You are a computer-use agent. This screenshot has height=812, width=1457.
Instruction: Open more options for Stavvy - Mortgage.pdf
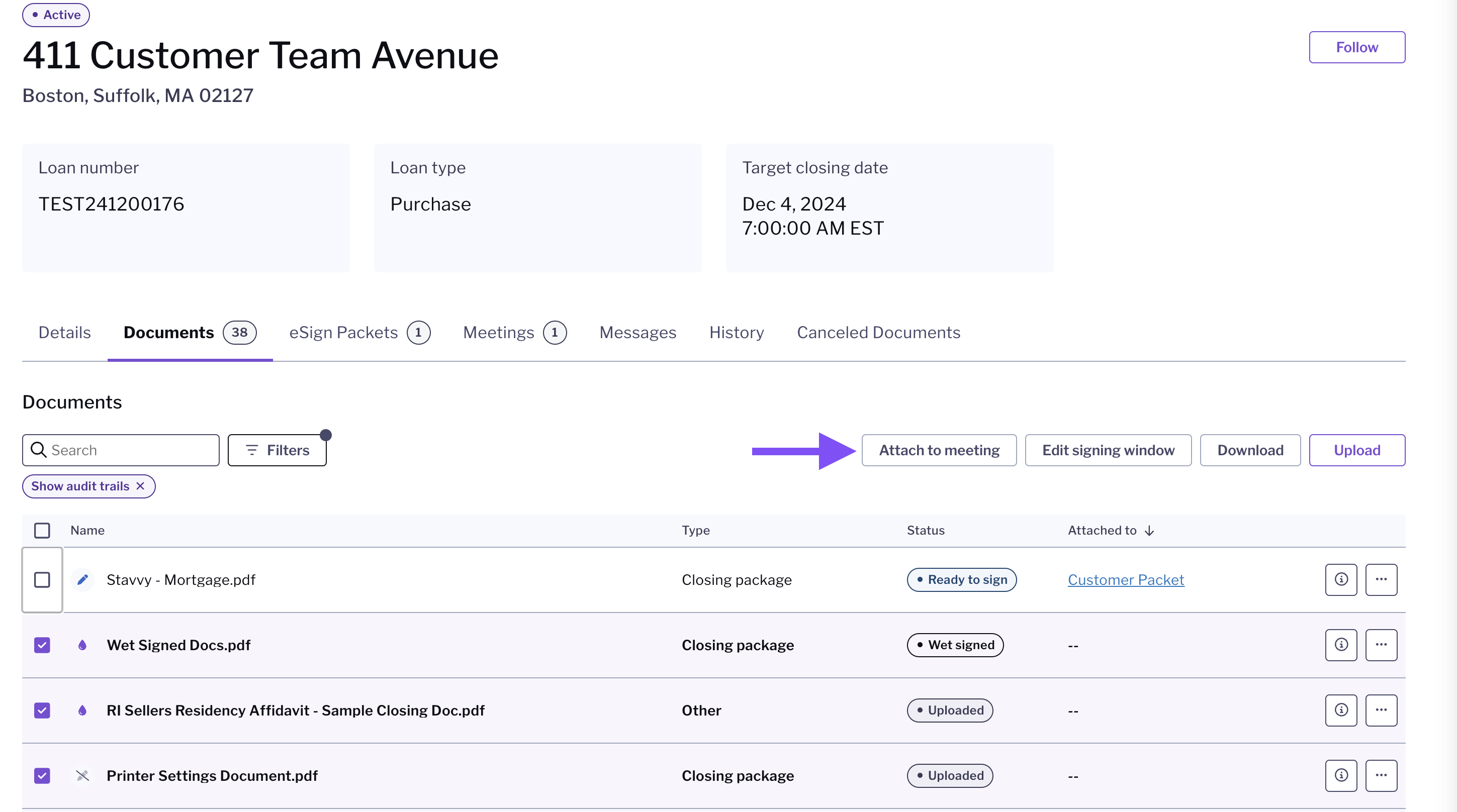click(x=1381, y=579)
